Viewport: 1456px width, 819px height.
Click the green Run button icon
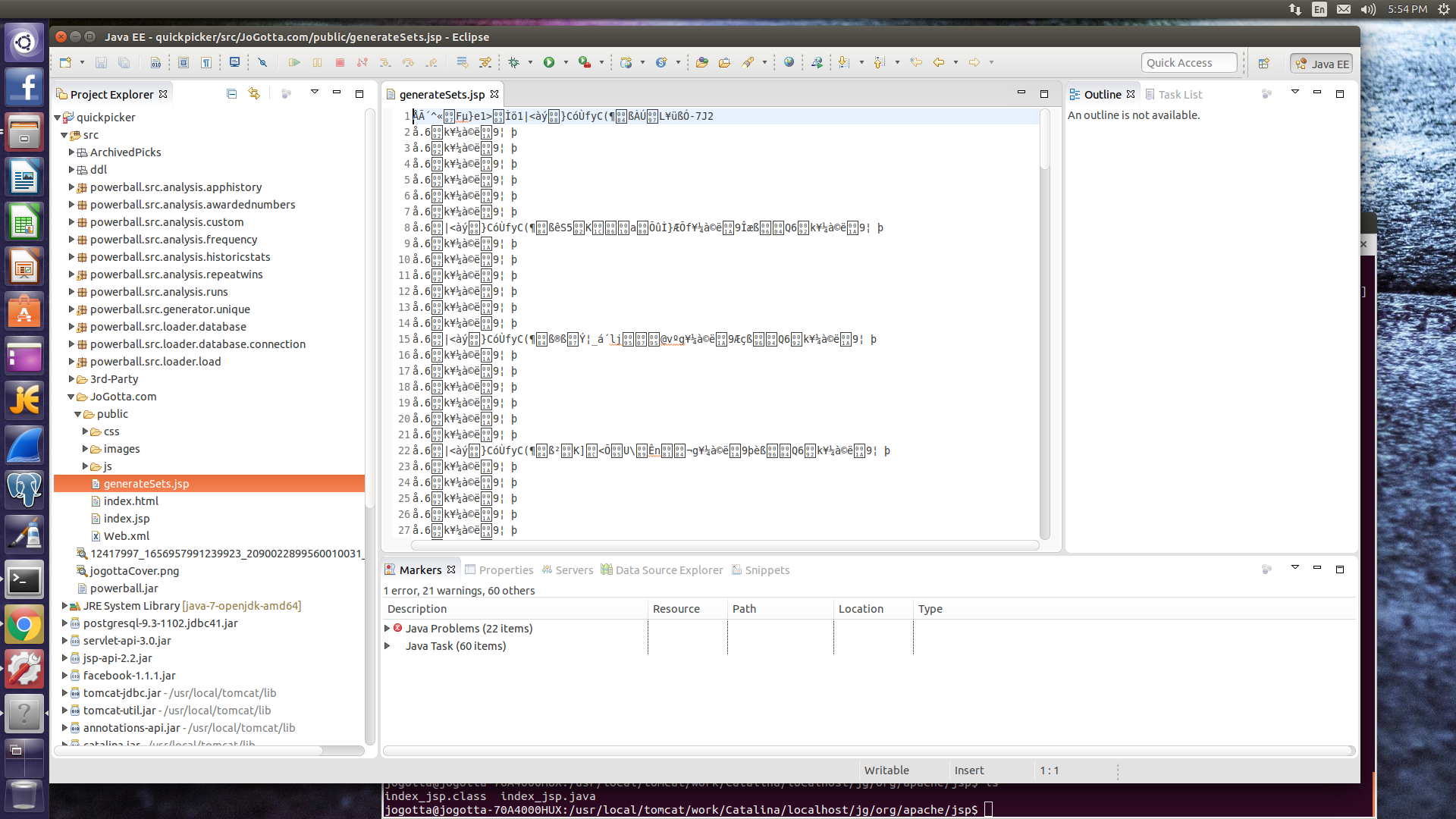pos(549,62)
